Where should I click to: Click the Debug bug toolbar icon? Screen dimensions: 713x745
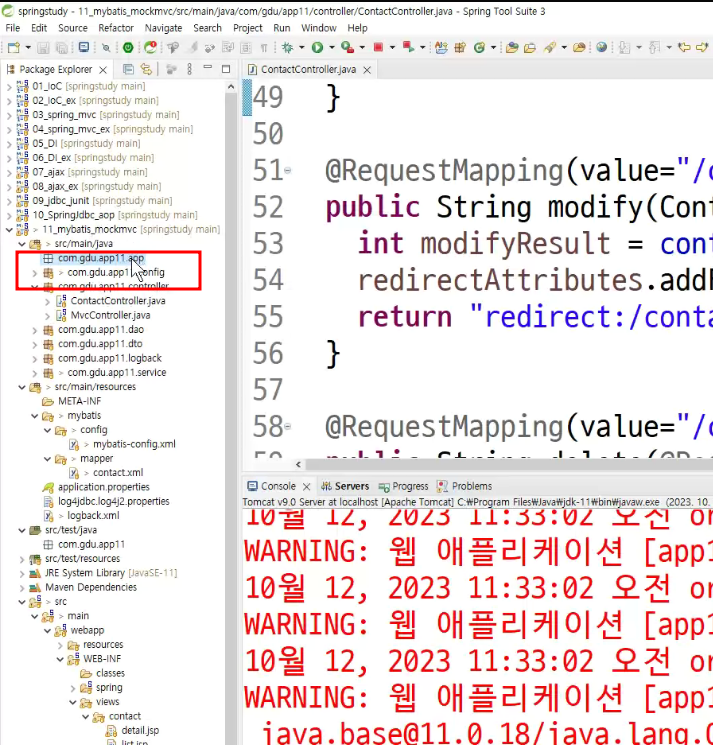287,48
